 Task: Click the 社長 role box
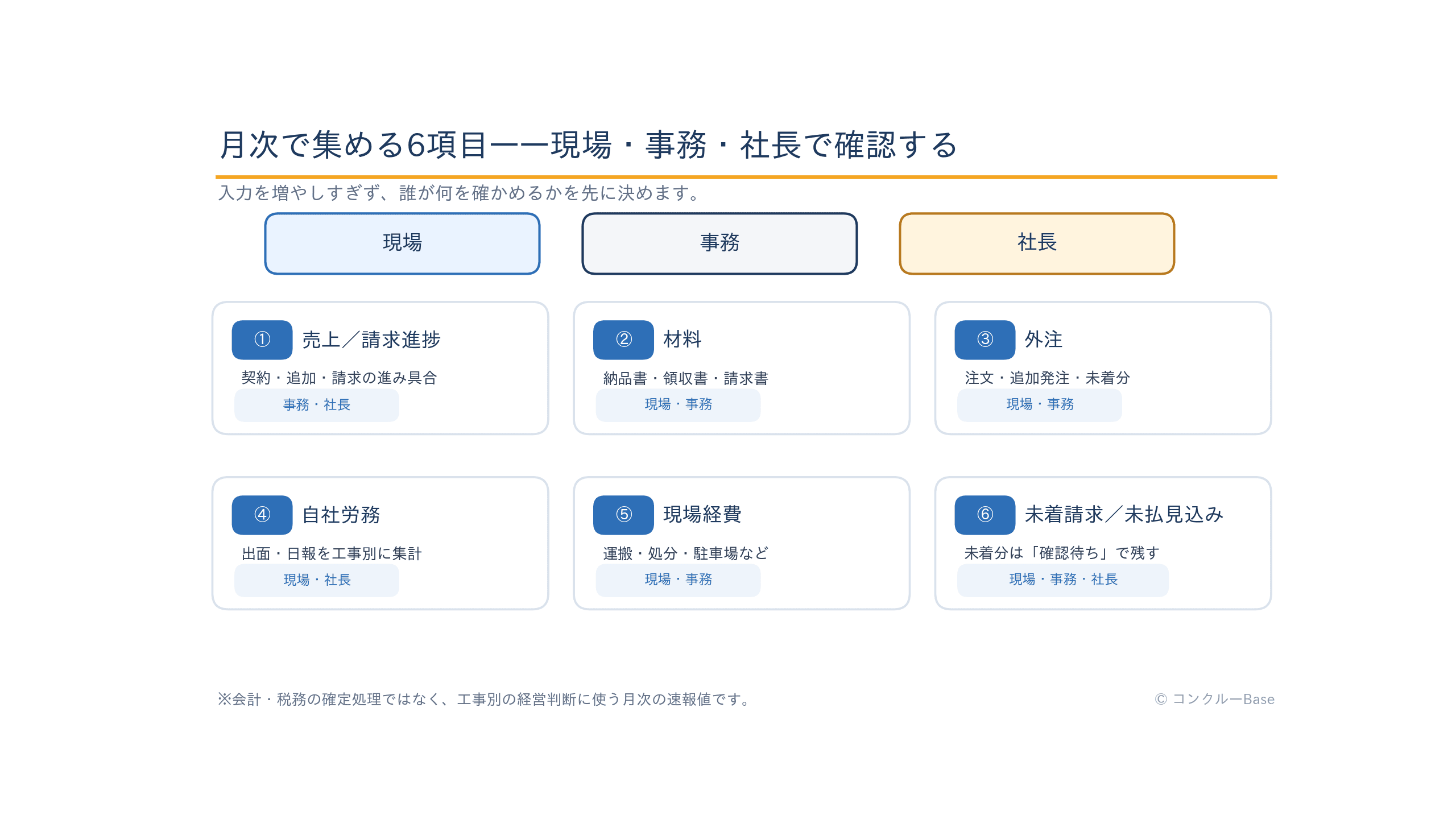1037,243
